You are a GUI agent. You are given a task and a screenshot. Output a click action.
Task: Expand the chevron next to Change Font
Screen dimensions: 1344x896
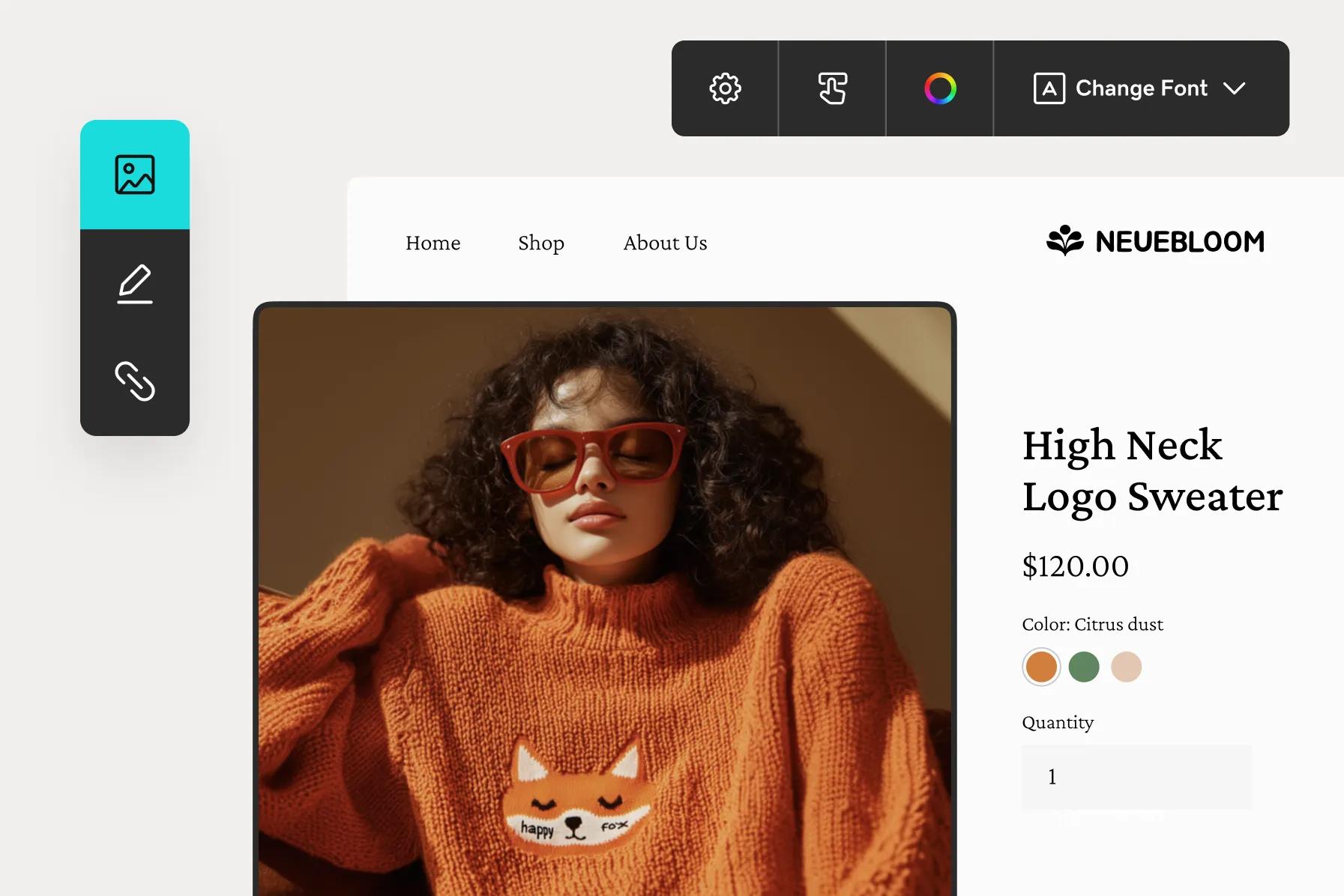[1237, 88]
